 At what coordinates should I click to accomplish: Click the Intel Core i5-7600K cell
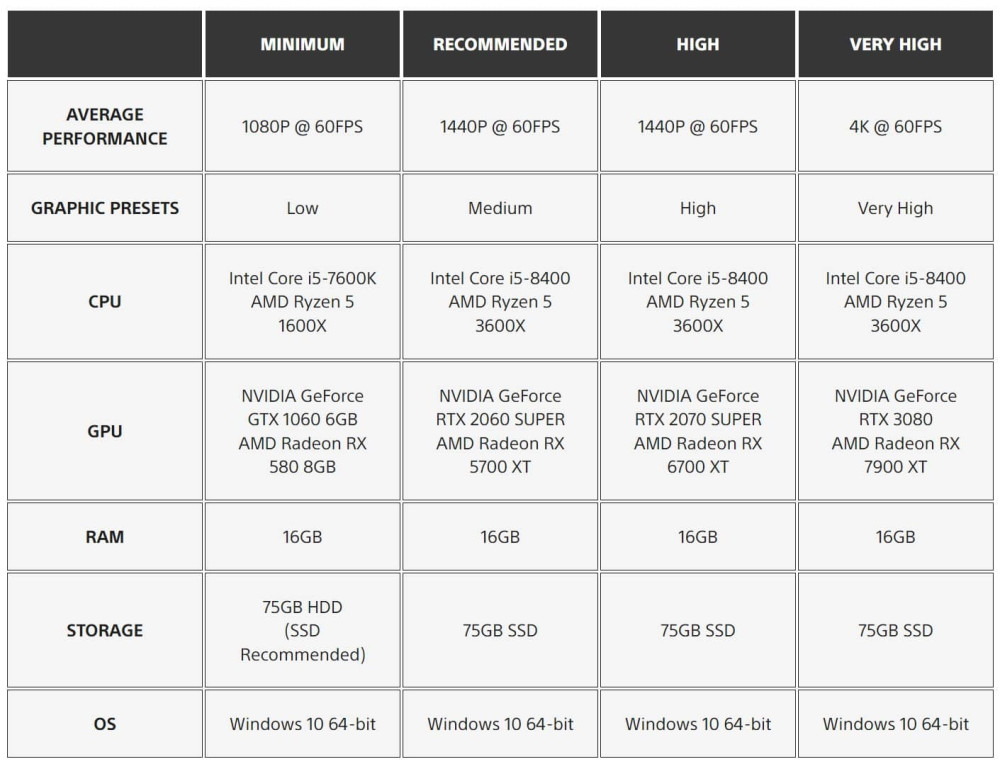click(302, 302)
